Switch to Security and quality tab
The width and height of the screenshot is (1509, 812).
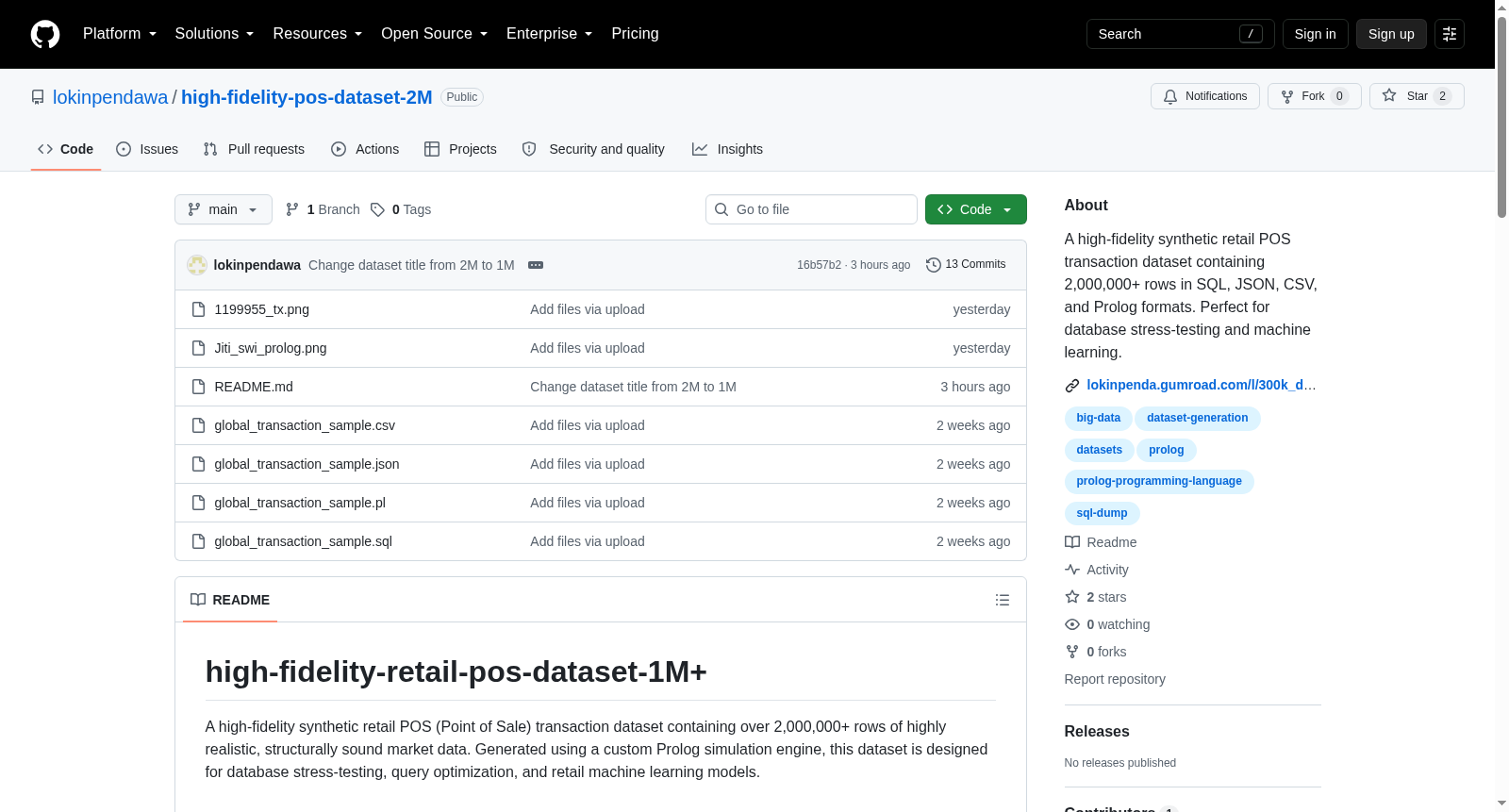pyautogui.click(x=593, y=149)
